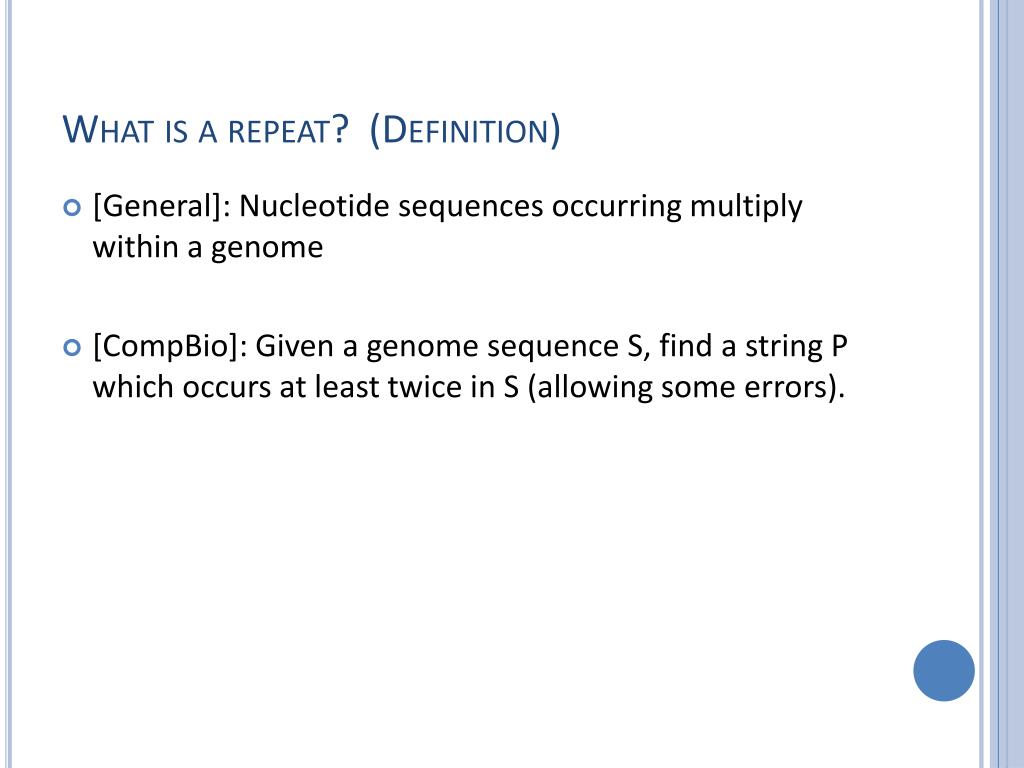1024x768 pixels.
Task: Click the thin blue border on left edge
Action: pyautogui.click(x=10, y=384)
